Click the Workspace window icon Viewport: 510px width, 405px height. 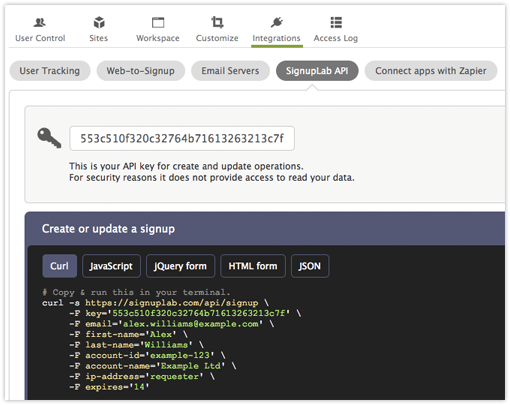[x=158, y=23]
